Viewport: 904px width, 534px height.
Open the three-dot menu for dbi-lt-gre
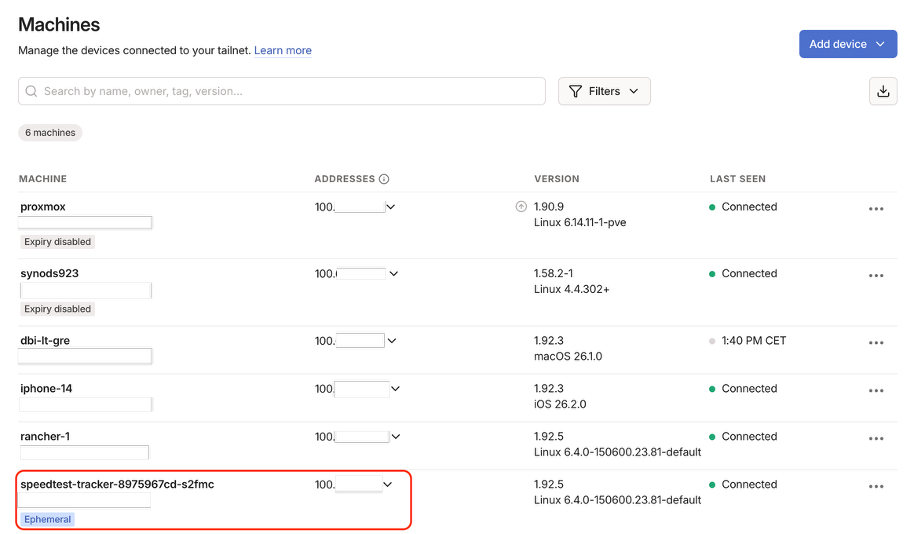(x=876, y=342)
